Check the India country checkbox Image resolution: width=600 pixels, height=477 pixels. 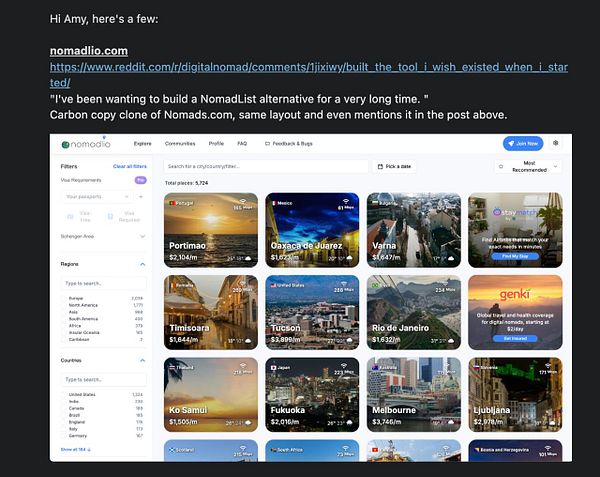point(64,401)
